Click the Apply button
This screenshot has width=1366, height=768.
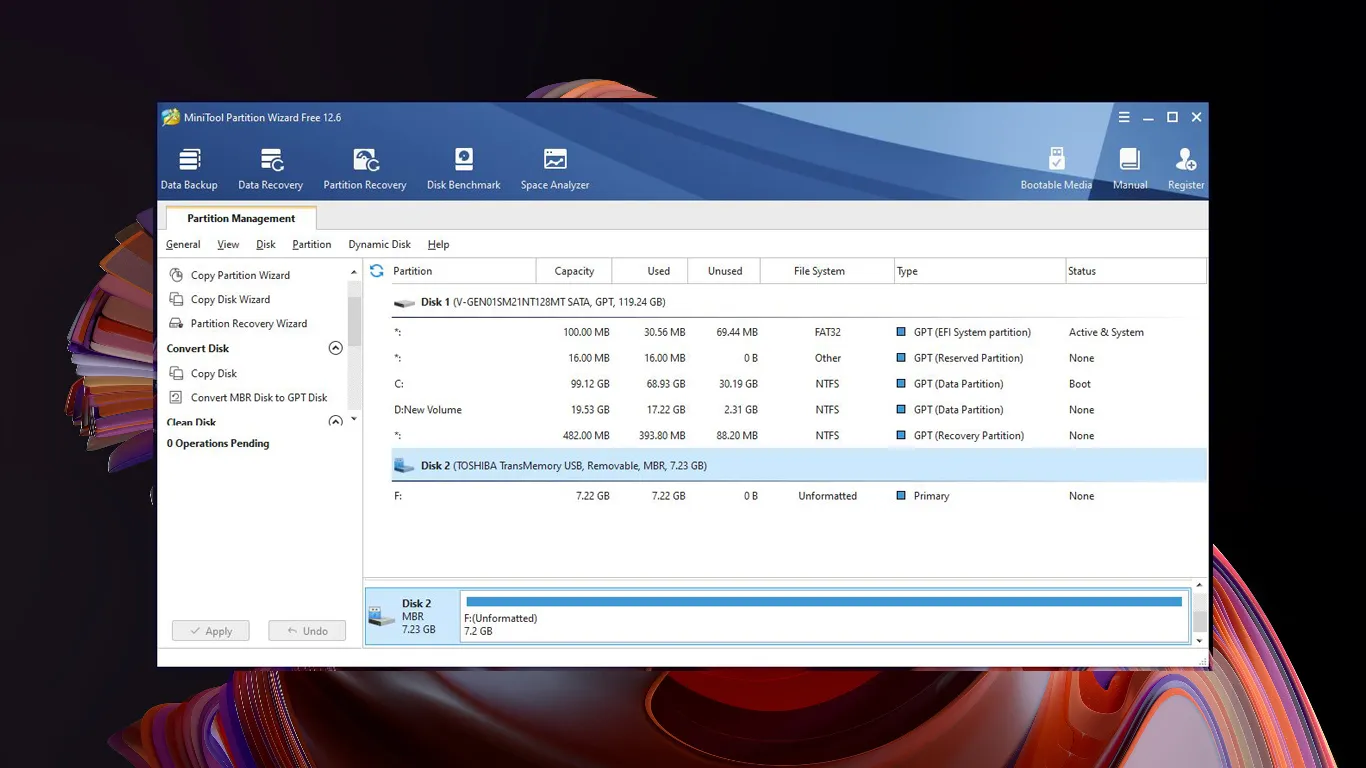click(x=210, y=630)
